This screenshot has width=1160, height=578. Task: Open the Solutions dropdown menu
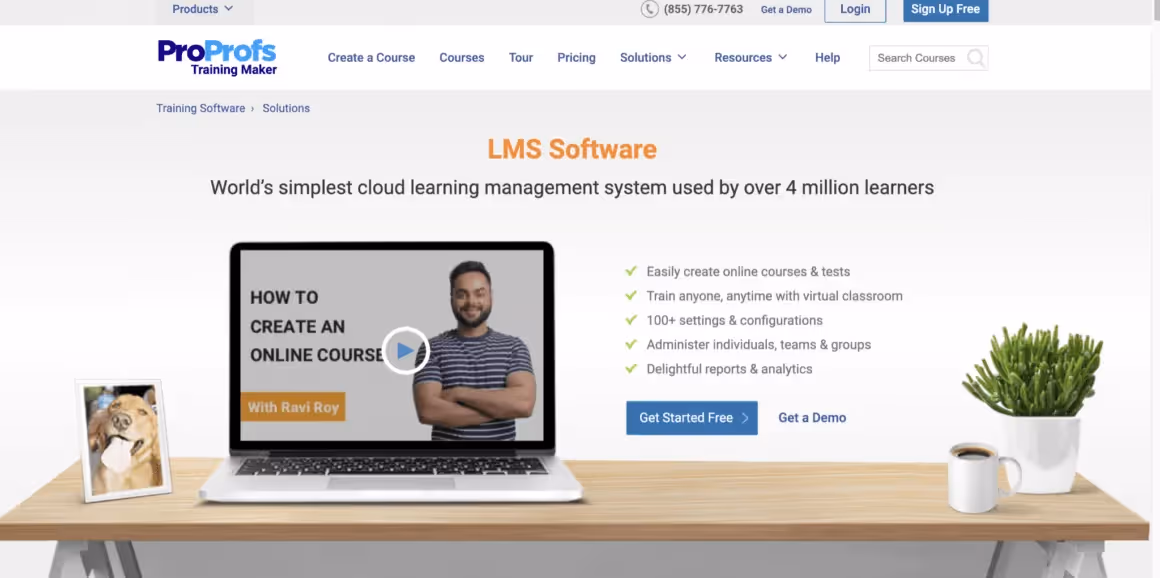point(653,58)
